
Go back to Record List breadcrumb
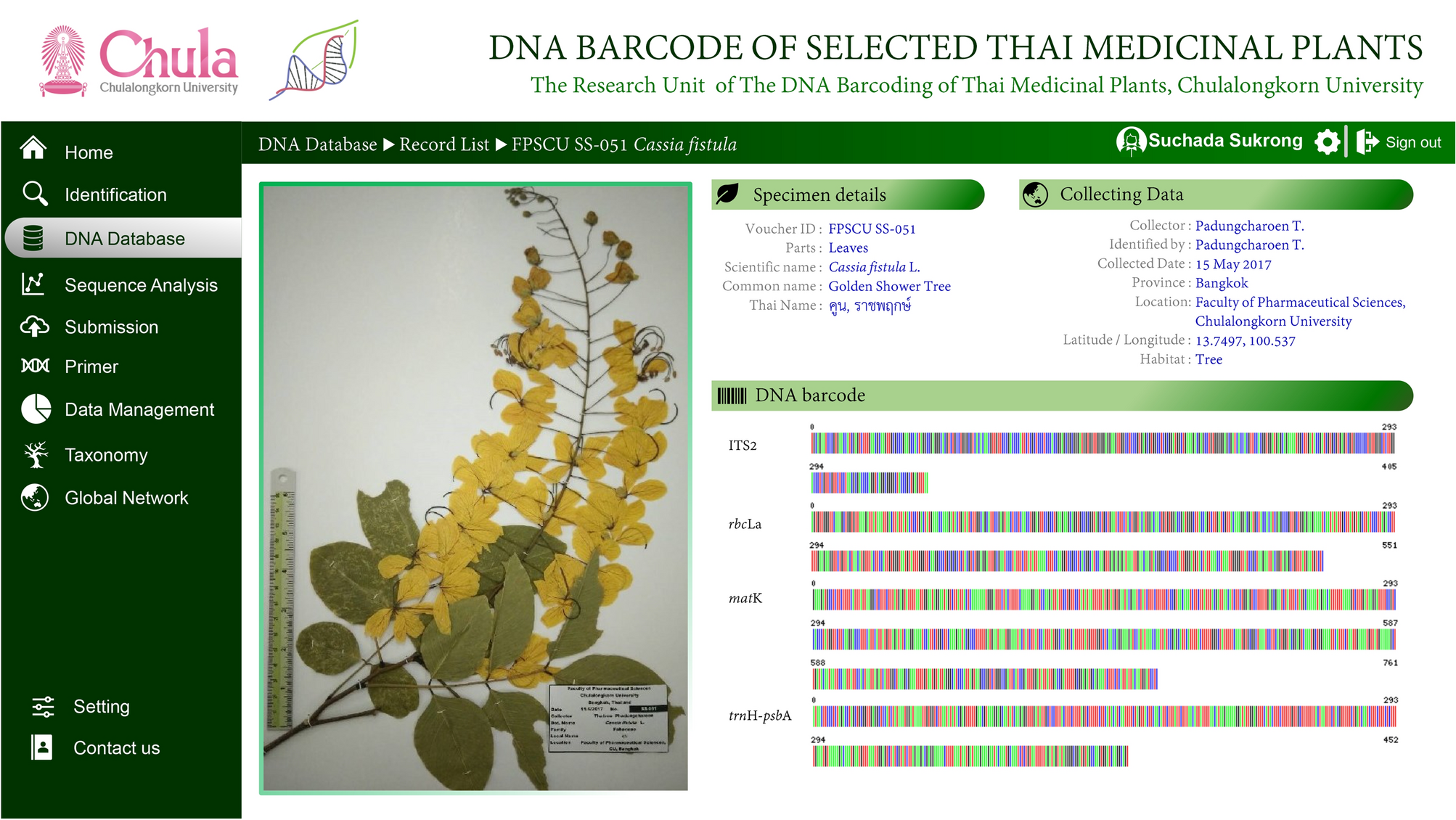coord(444,144)
